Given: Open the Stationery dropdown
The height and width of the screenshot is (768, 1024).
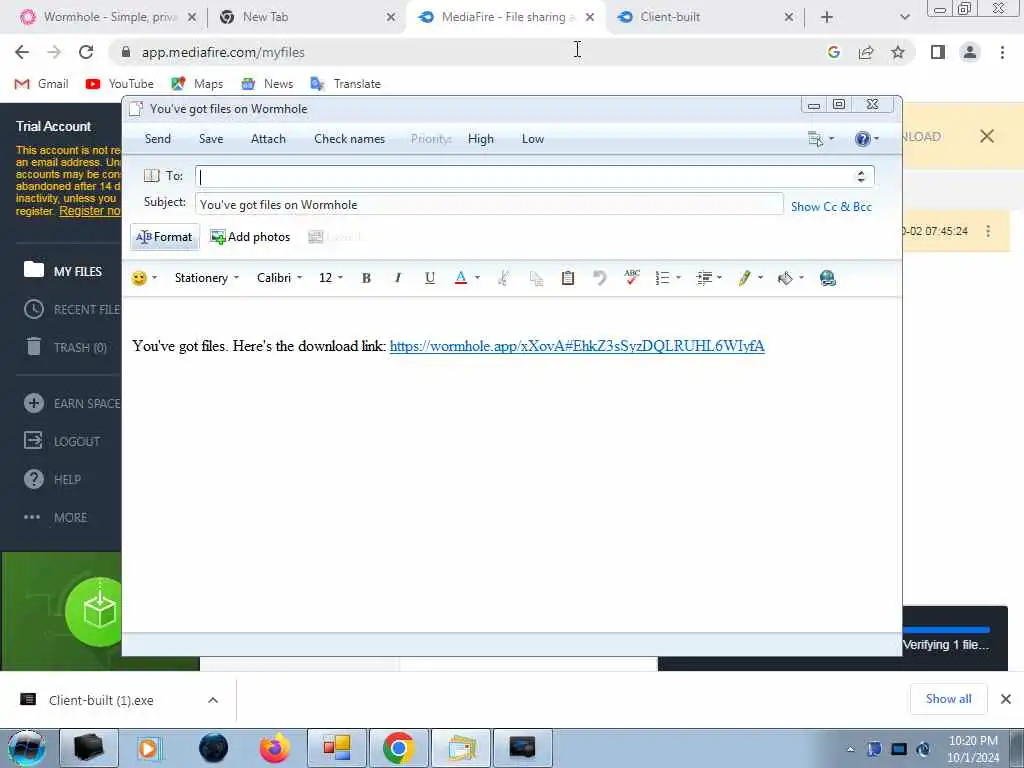Looking at the screenshot, I should coord(206,278).
